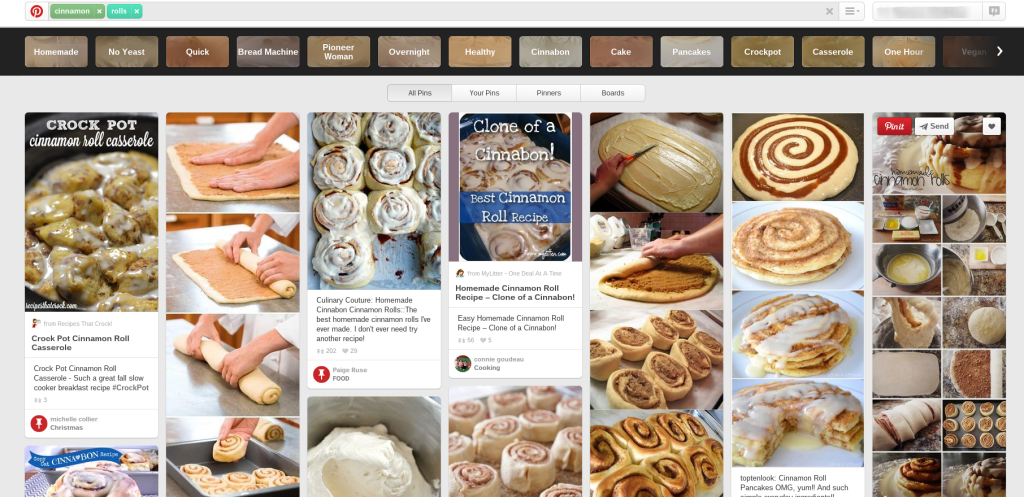Viewport: 1024px width, 497px height.
Task: Select the Boards tab
Action: click(612, 93)
